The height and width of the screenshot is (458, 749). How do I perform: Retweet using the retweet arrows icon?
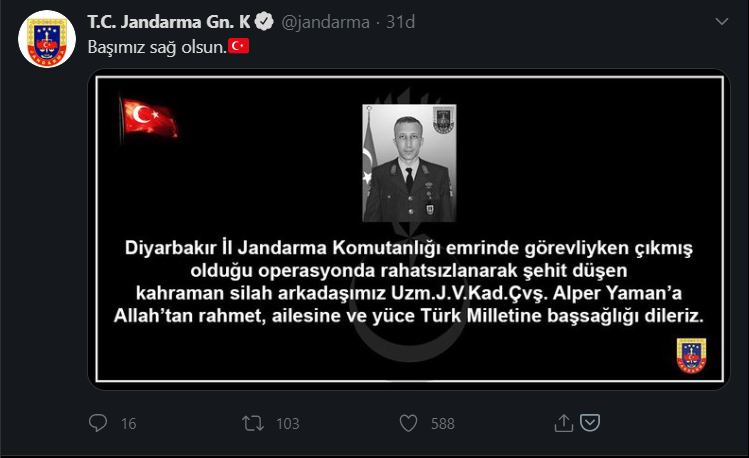tap(253, 423)
